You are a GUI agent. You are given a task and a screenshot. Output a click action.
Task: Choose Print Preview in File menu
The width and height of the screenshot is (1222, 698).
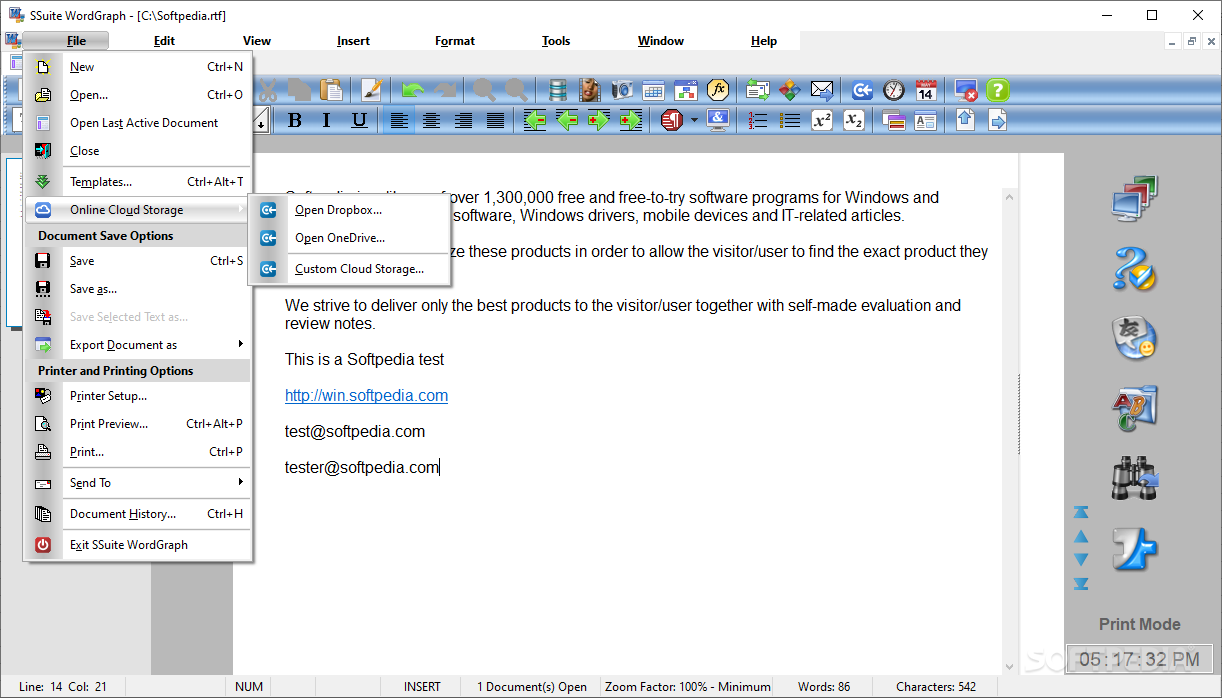[137, 424]
